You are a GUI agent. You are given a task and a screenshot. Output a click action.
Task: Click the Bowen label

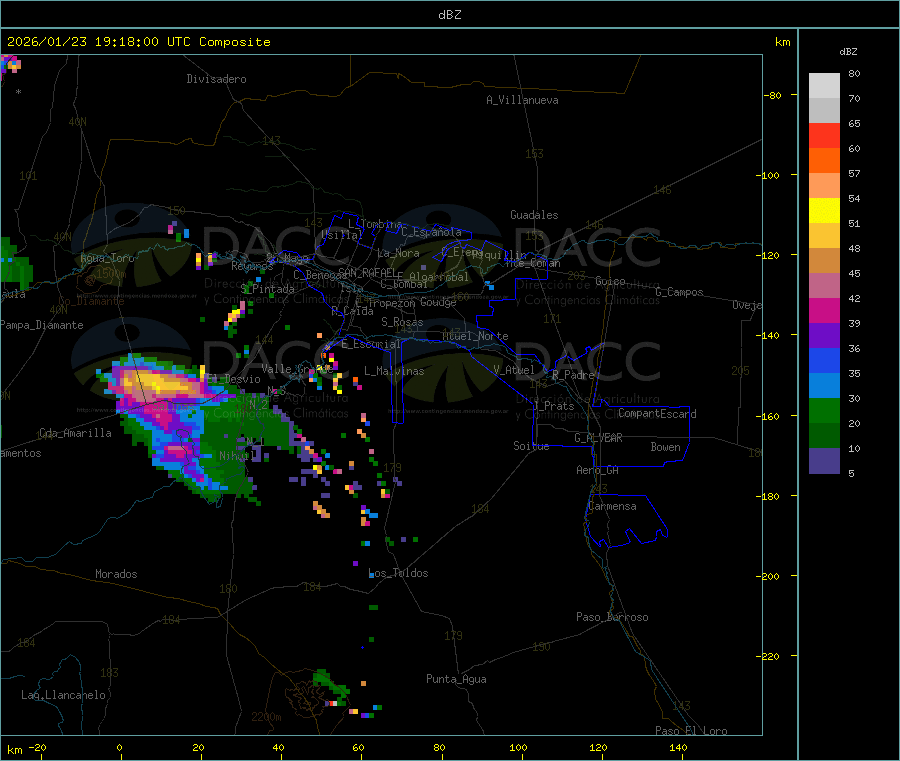(666, 447)
